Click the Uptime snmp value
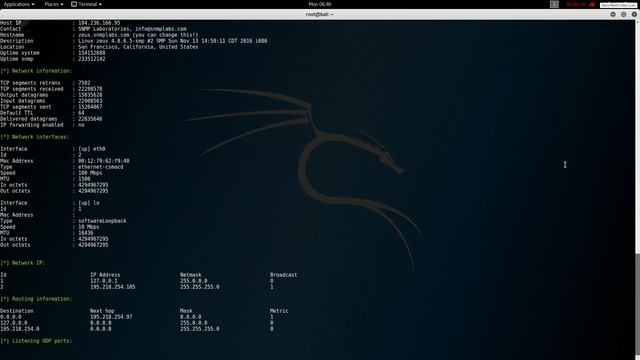 (92, 59)
